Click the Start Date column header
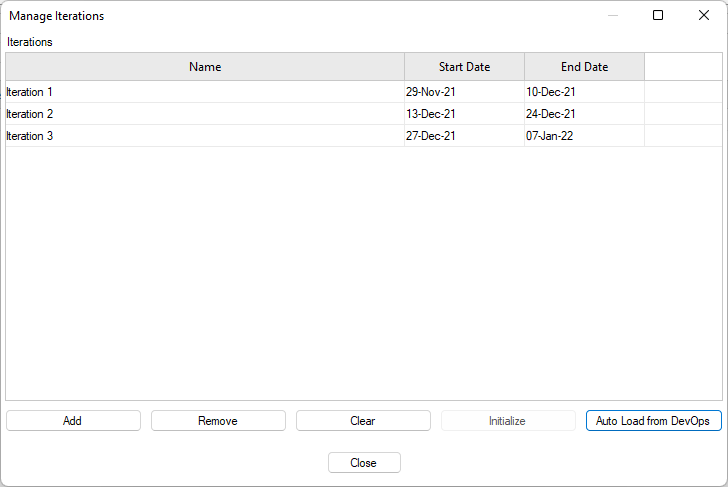The height and width of the screenshot is (487, 728). click(464, 67)
